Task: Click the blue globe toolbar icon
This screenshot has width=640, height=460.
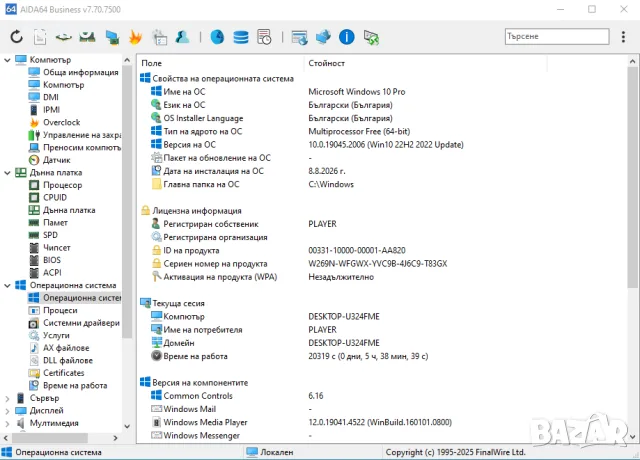Action: coord(217,37)
